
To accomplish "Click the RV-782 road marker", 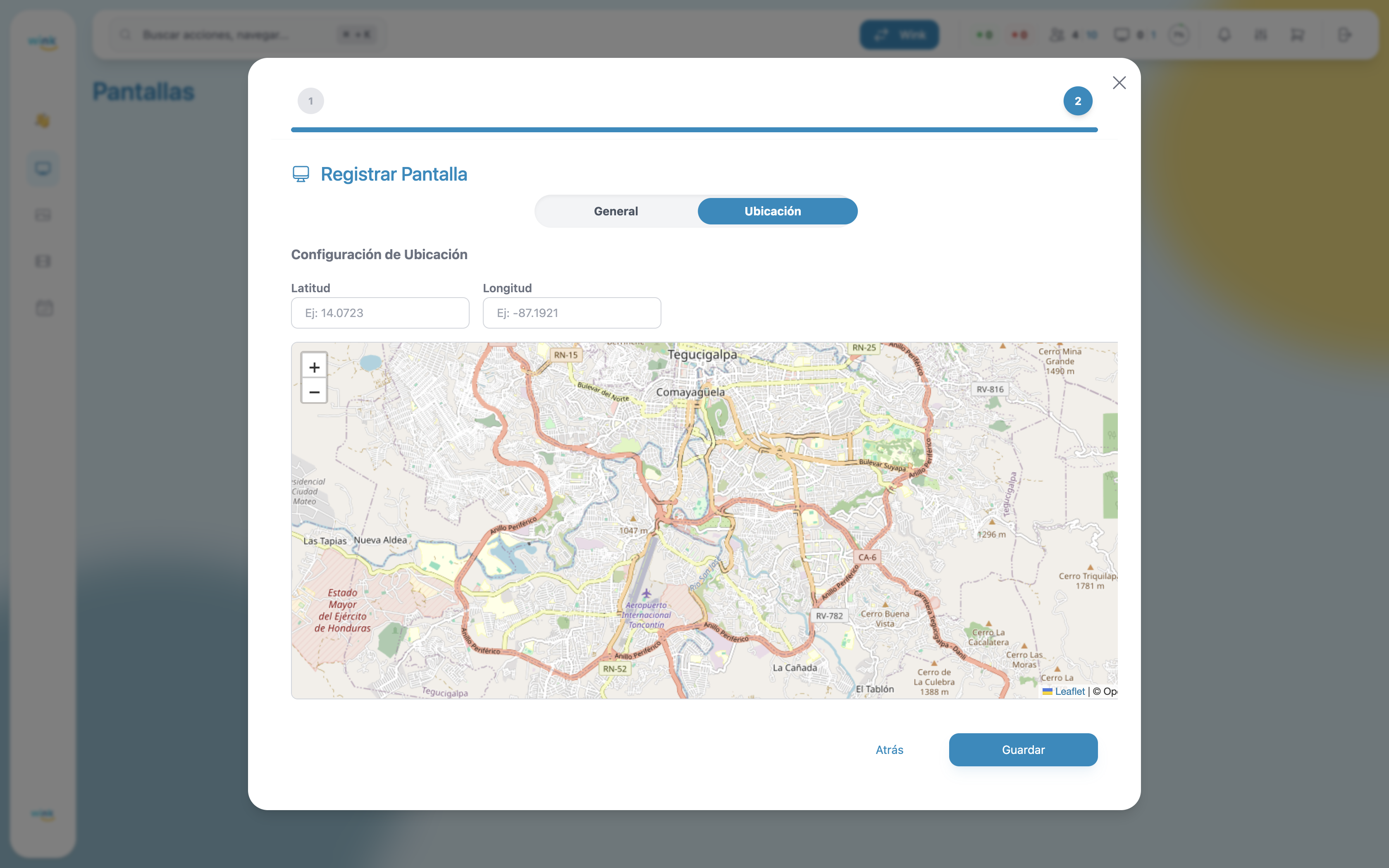I will [x=829, y=616].
